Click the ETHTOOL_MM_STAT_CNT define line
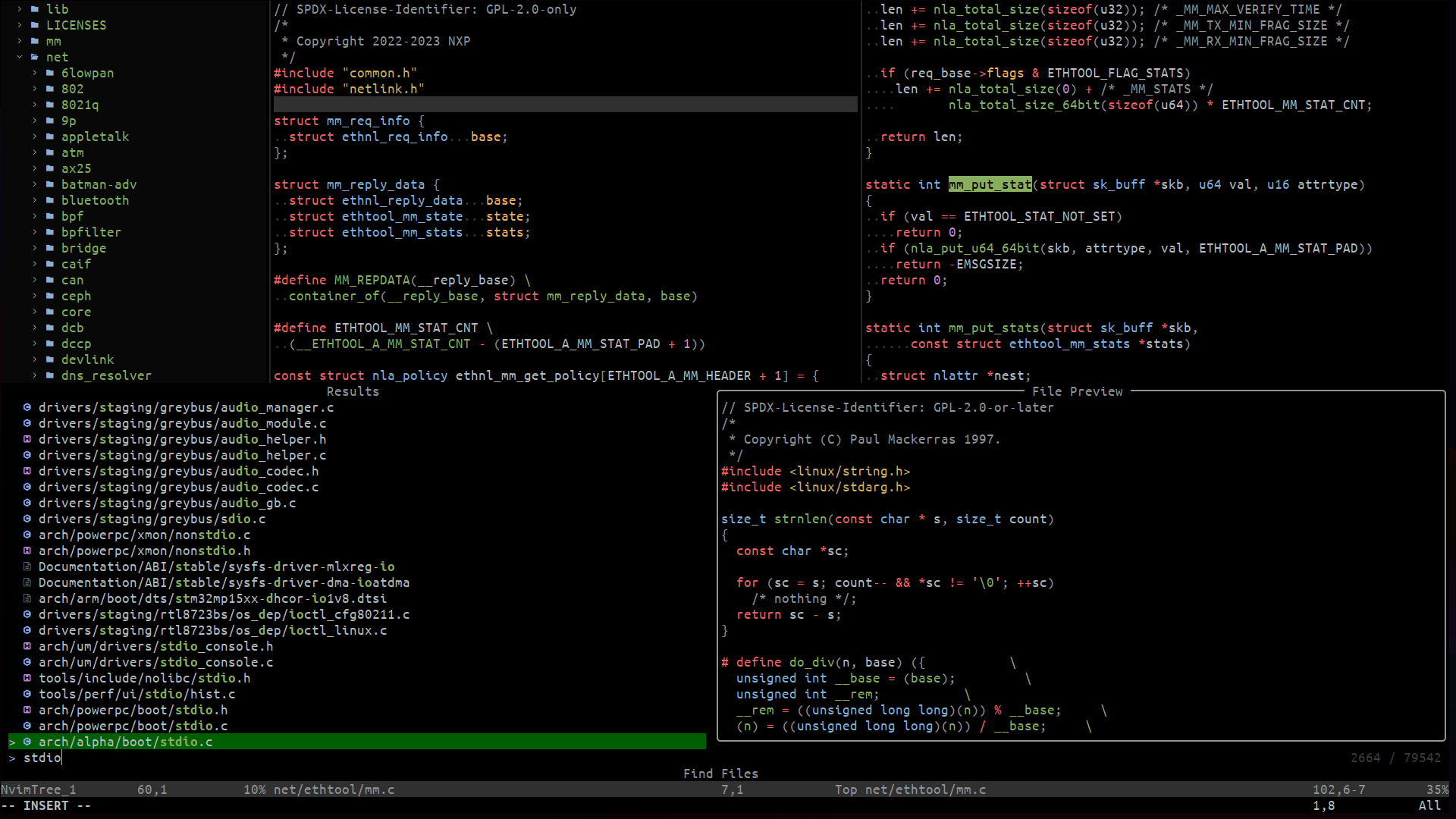The width and height of the screenshot is (1456, 819). tap(384, 328)
